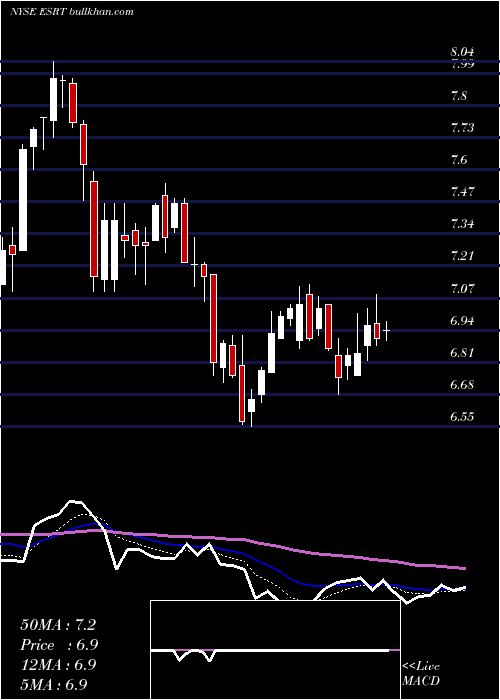Click the 6.68 price level label
The image size is (500, 700).
(462, 385)
